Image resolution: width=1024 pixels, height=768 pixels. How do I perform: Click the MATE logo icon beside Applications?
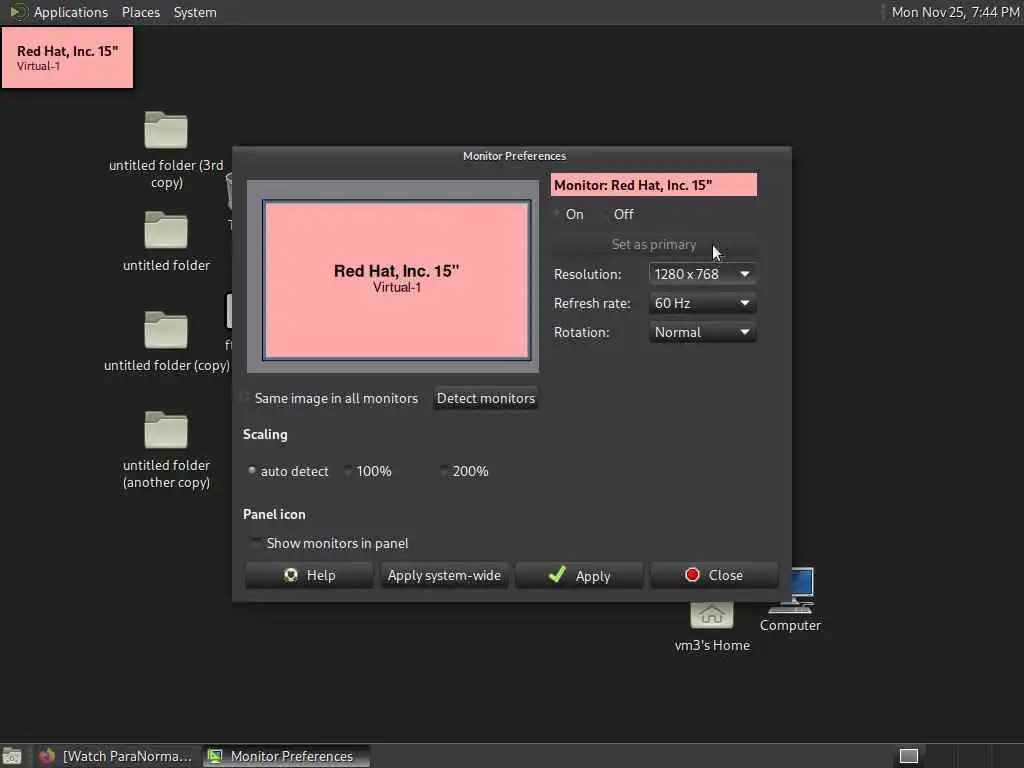coord(18,12)
